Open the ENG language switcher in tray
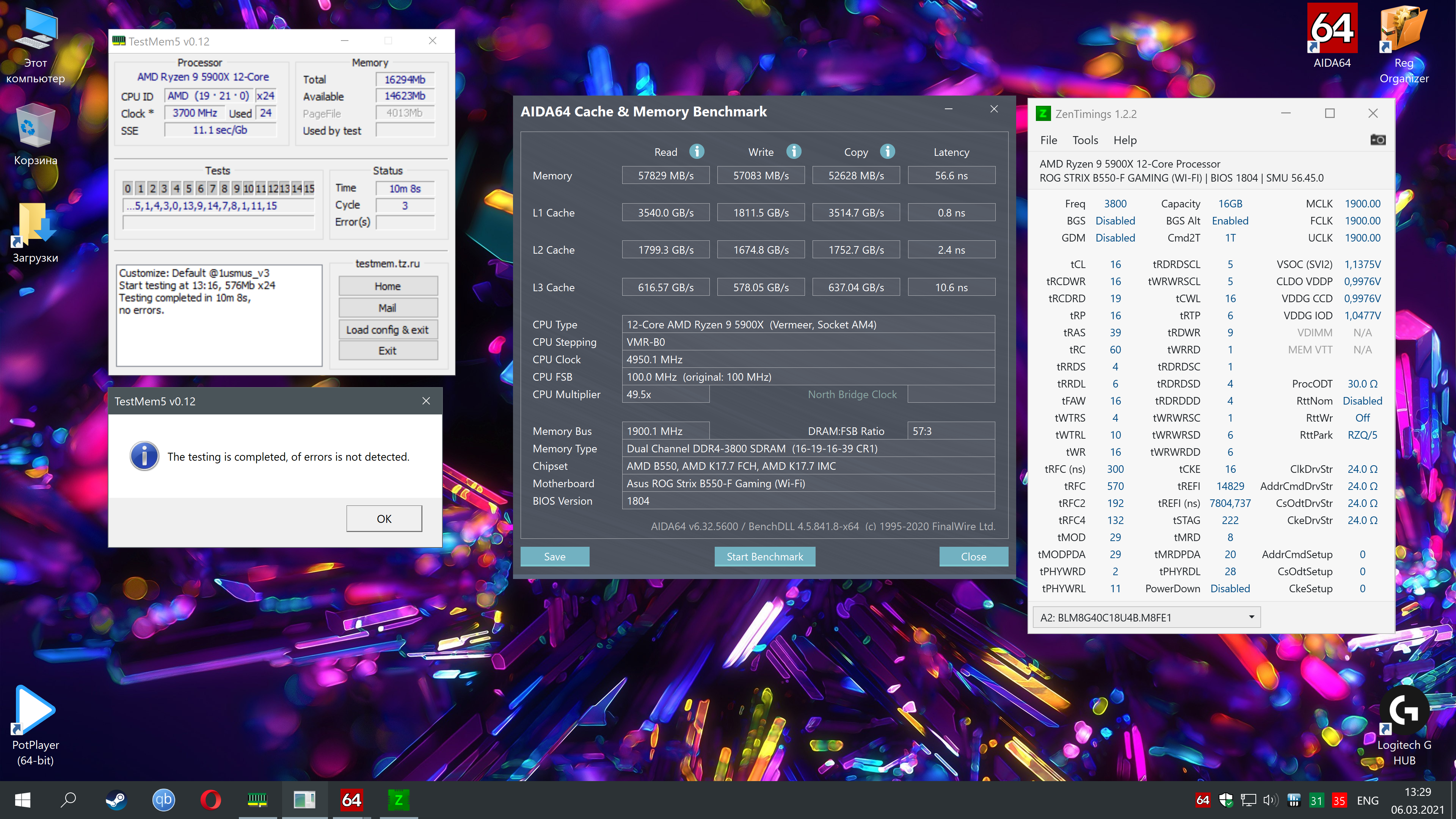 [1367, 800]
